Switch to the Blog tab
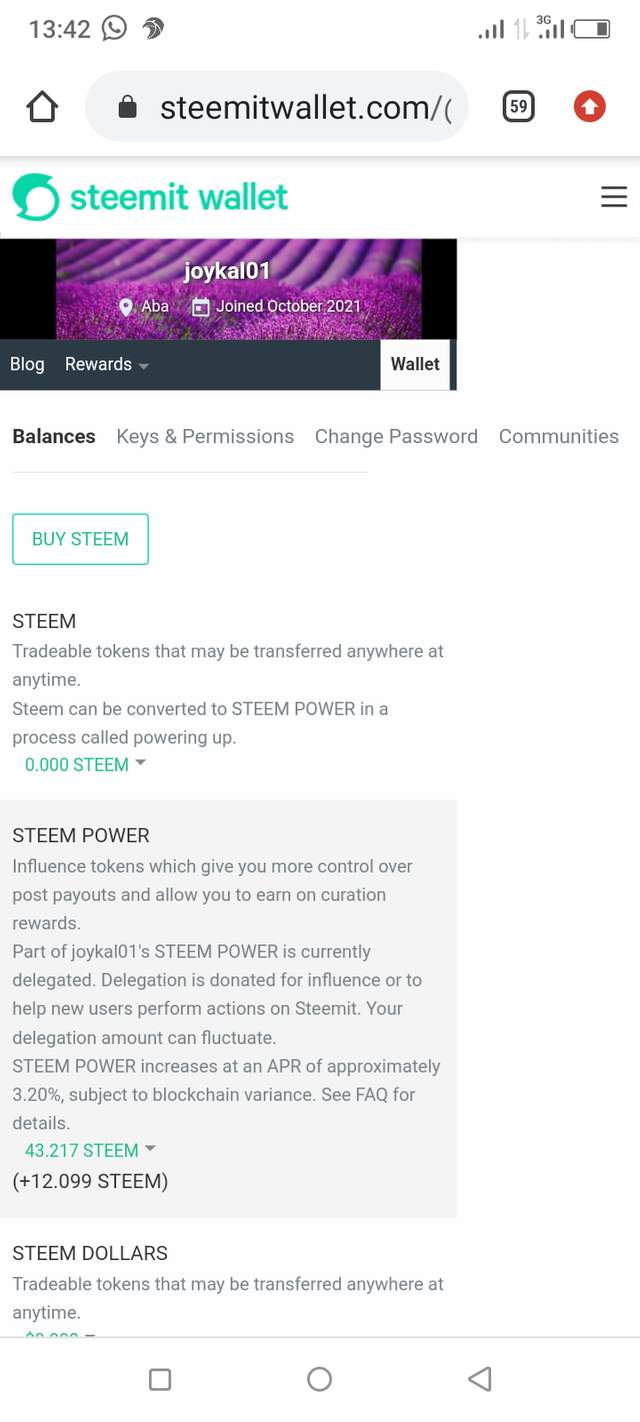The height and width of the screenshot is (1422, 640). point(27,364)
